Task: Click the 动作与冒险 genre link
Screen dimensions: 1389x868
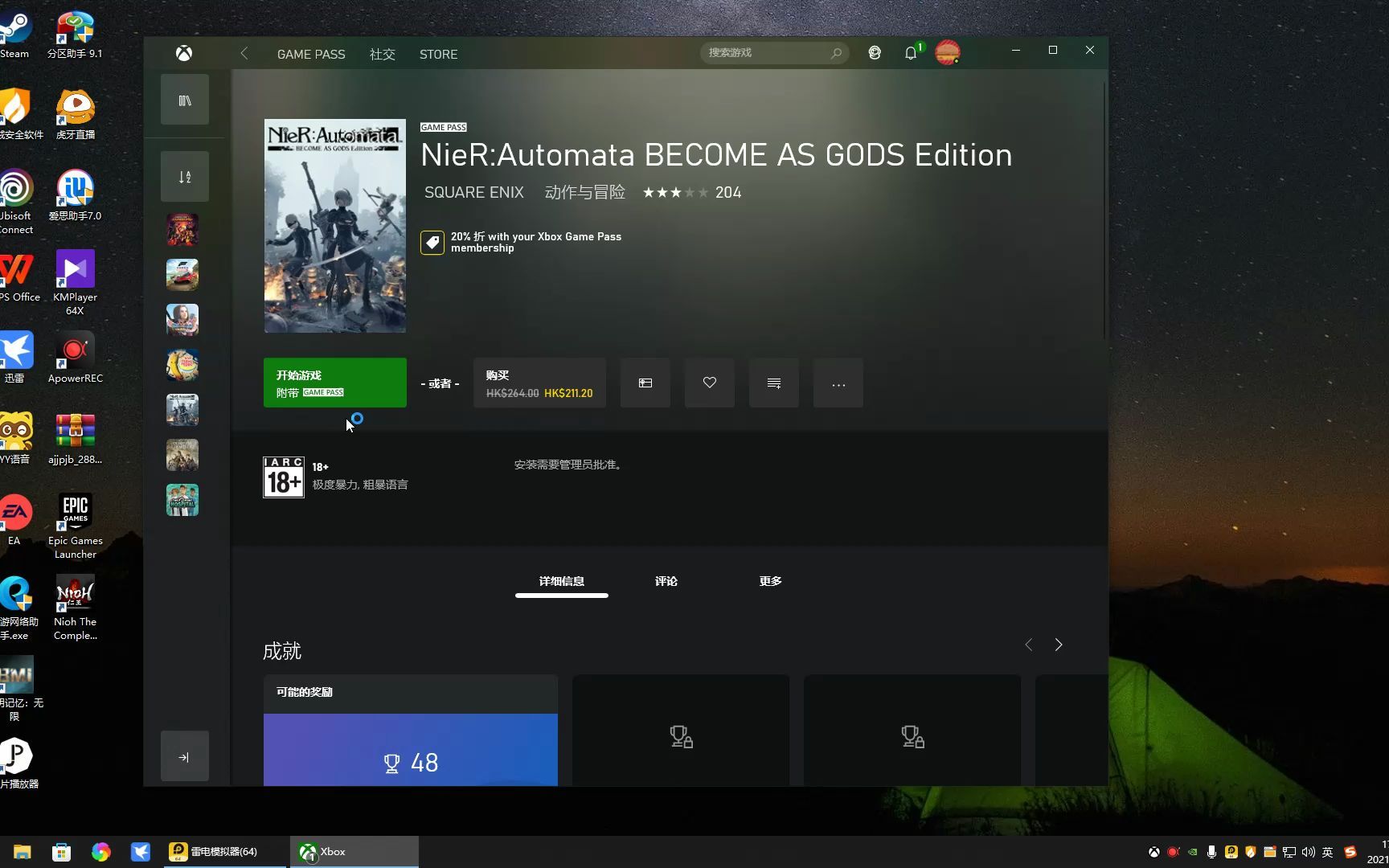Action: click(585, 192)
